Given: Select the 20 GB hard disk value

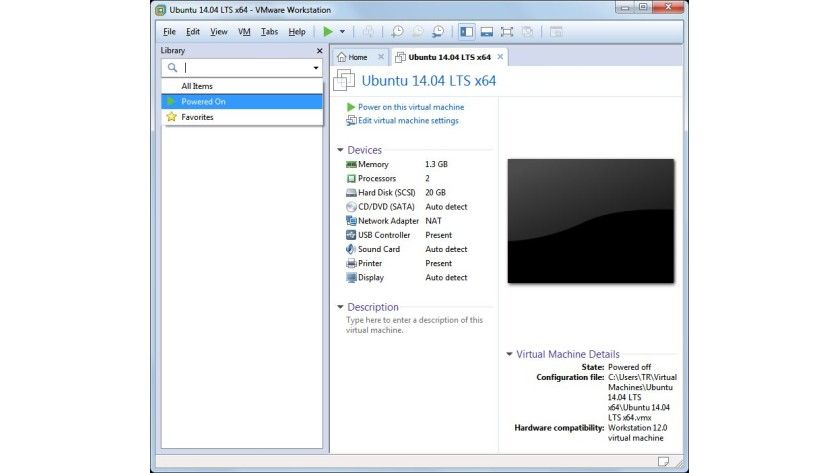Looking at the screenshot, I should [436, 192].
